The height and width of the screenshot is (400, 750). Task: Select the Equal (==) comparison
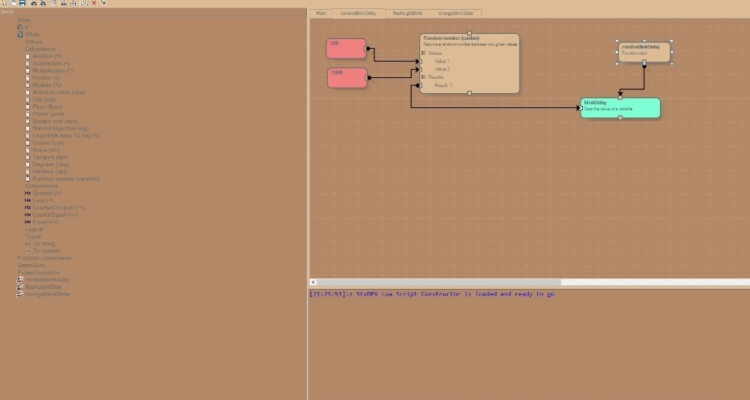46,222
